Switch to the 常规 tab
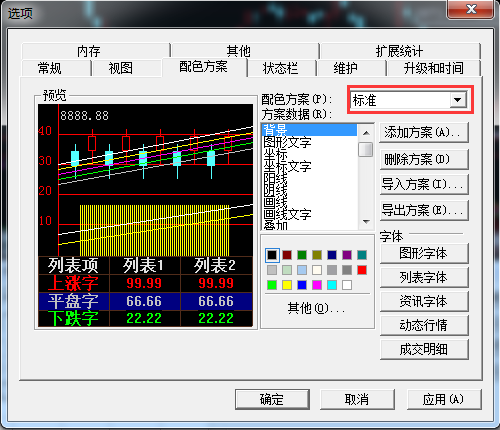The height and width of the screenshot is (430, 500). 56,68
